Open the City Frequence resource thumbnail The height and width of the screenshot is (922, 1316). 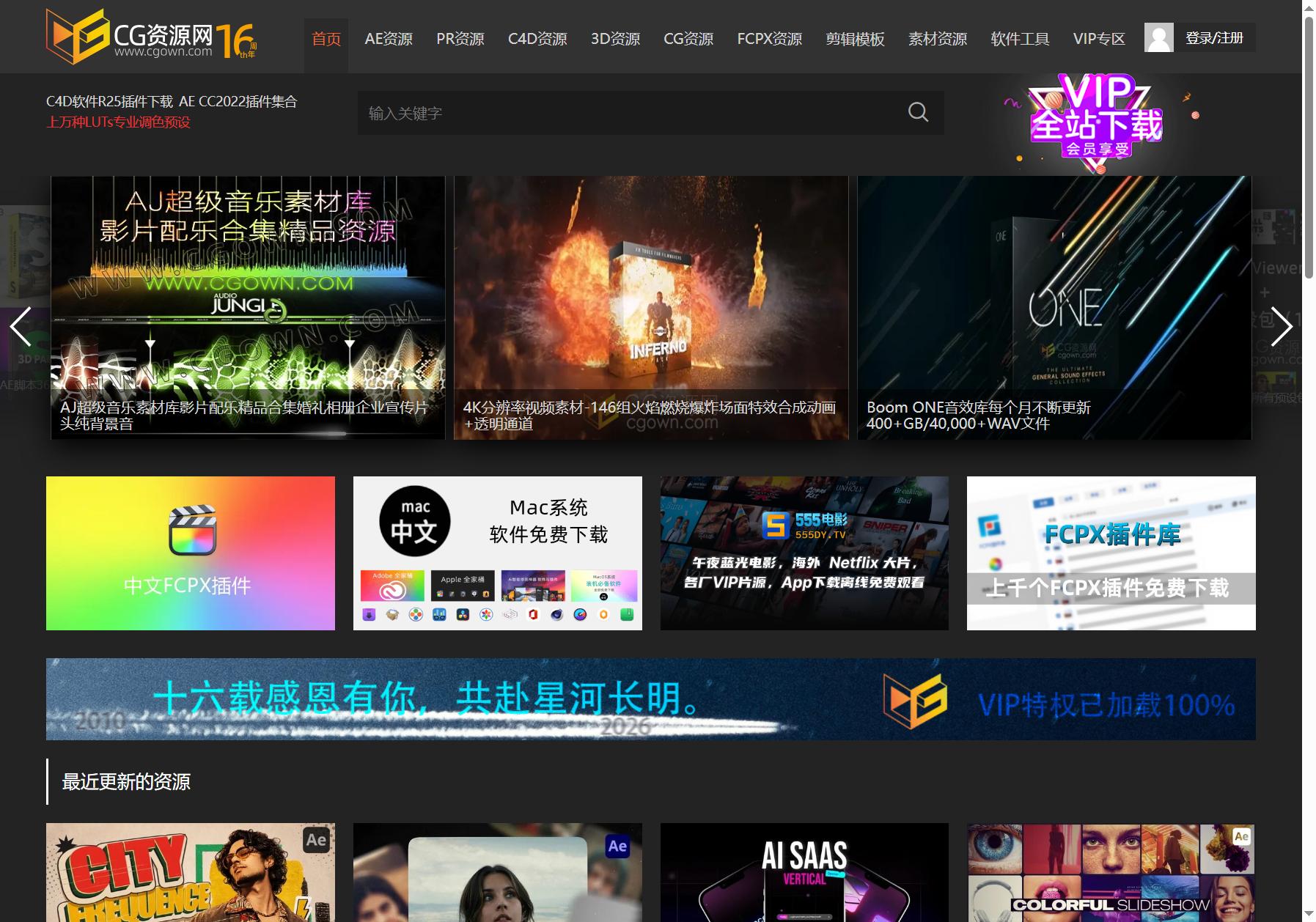click(x=191, y=872)
